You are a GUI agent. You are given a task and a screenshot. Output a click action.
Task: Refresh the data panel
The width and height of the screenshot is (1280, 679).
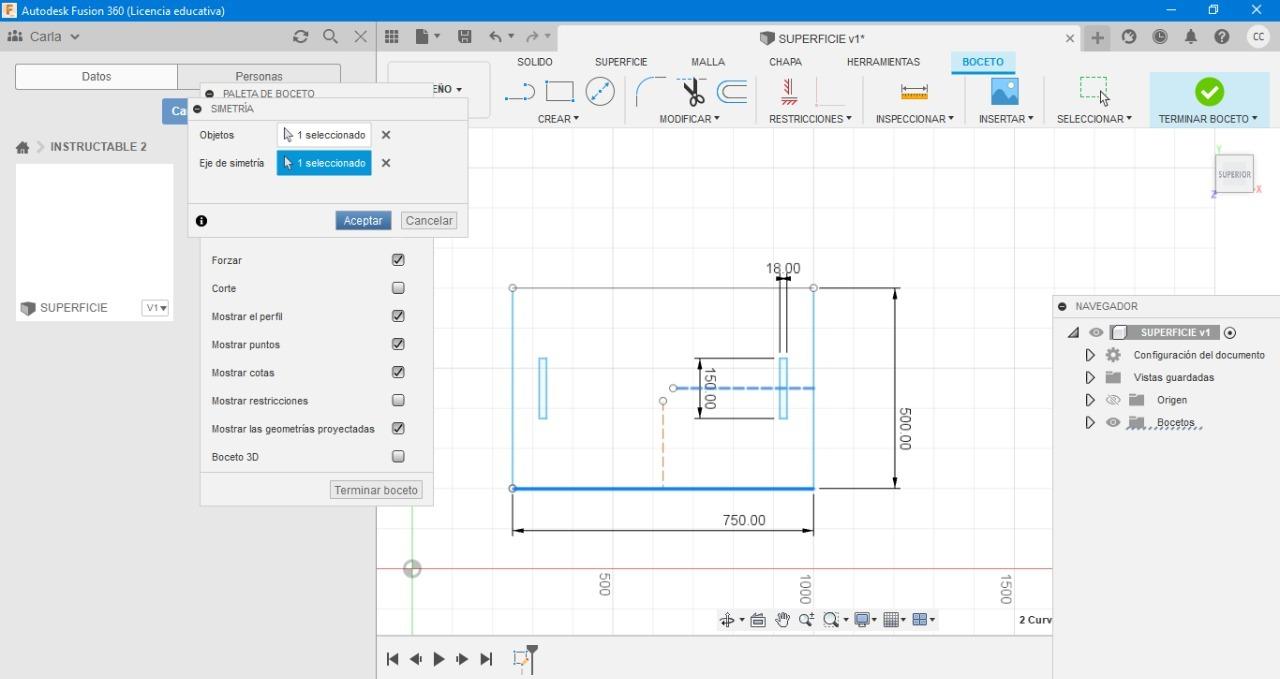click(300, 36)
